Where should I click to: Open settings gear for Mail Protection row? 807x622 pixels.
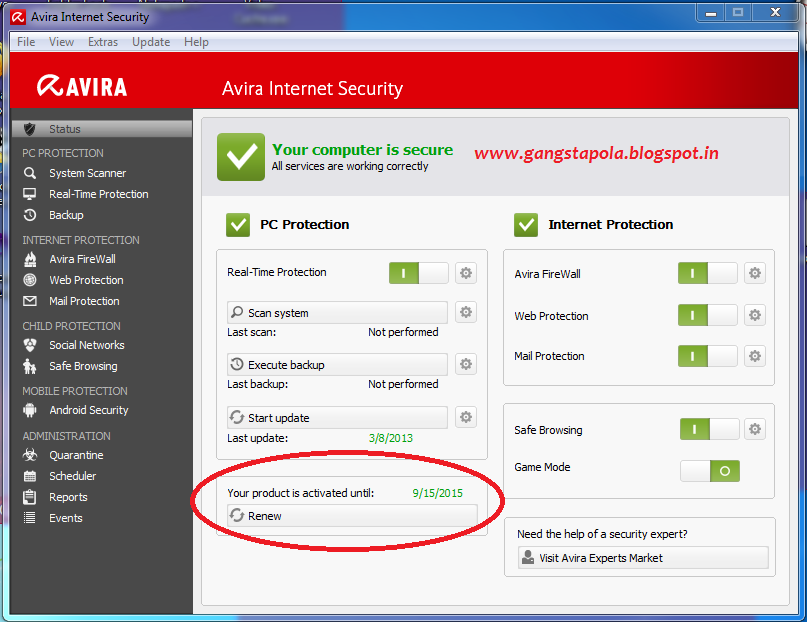tap(755, 356)
